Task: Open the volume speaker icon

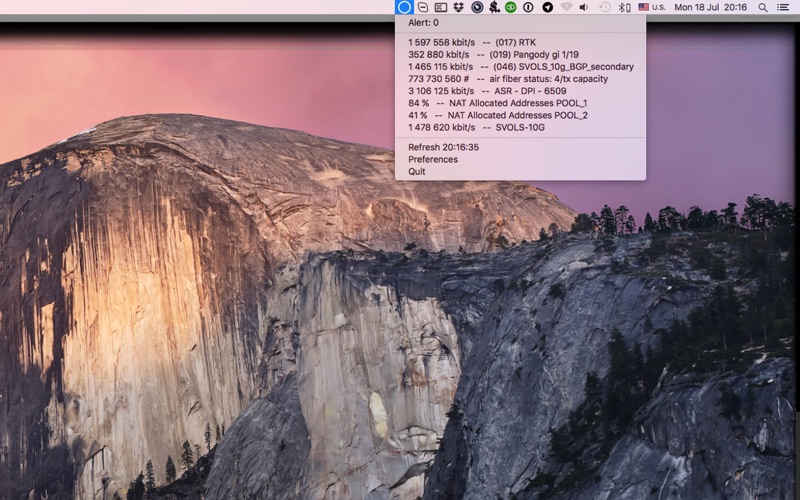Action: [x=584, y=7]
